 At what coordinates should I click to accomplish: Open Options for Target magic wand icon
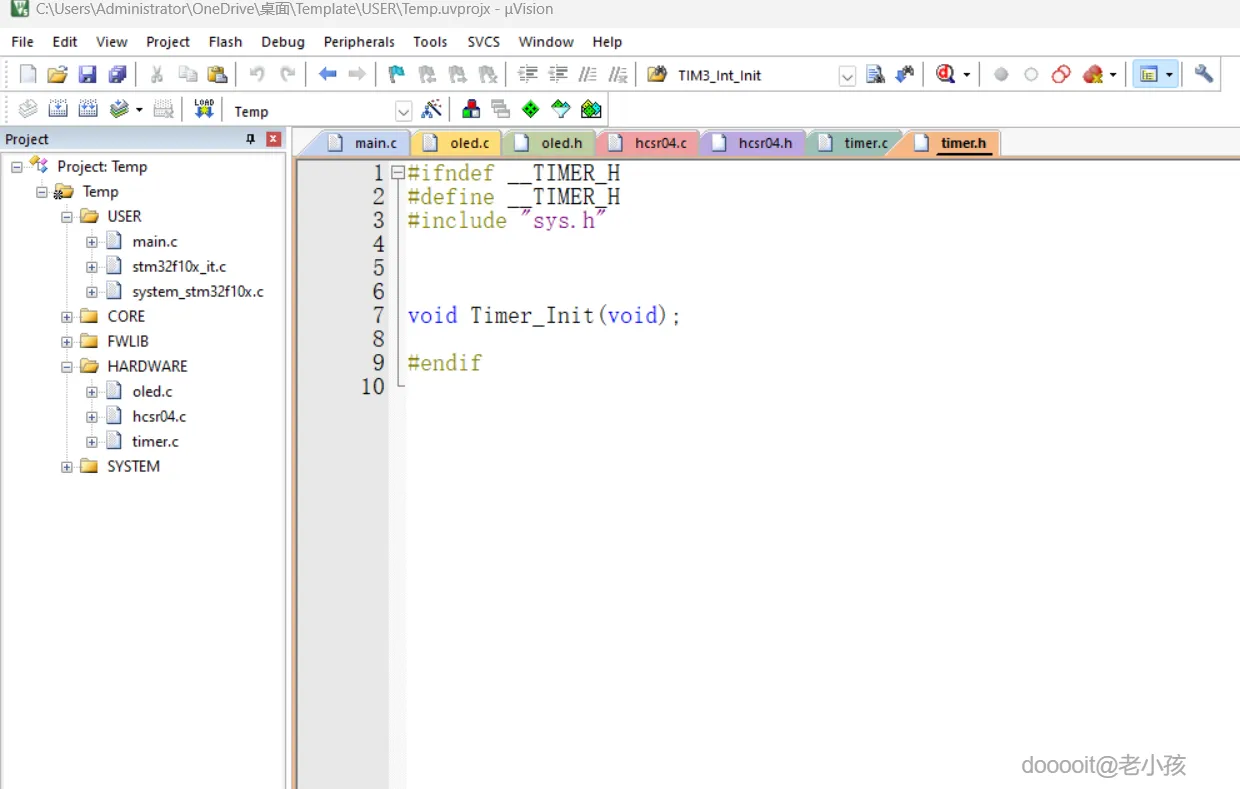tap(432, 109)
